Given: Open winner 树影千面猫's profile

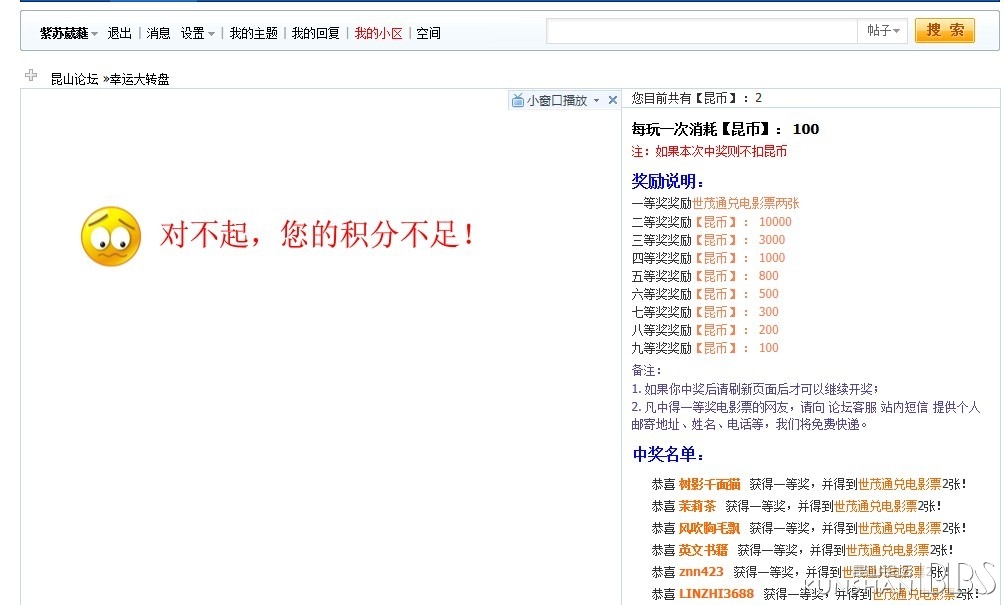Looking at the screenshot, I should click(709, 484).
